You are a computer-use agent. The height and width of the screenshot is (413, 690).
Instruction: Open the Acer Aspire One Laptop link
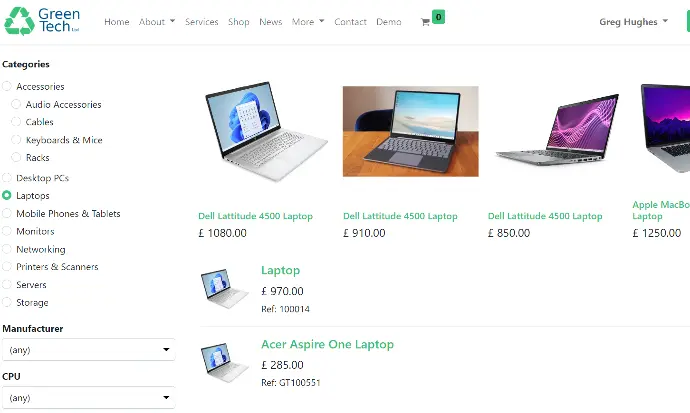click(327, 344)
